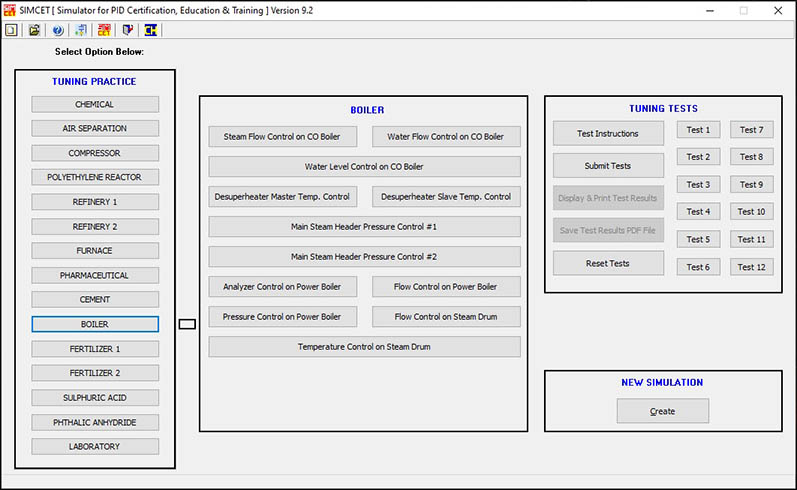
Task: Open Water Level Control on CO Boiler
Action: coord(364,167)
